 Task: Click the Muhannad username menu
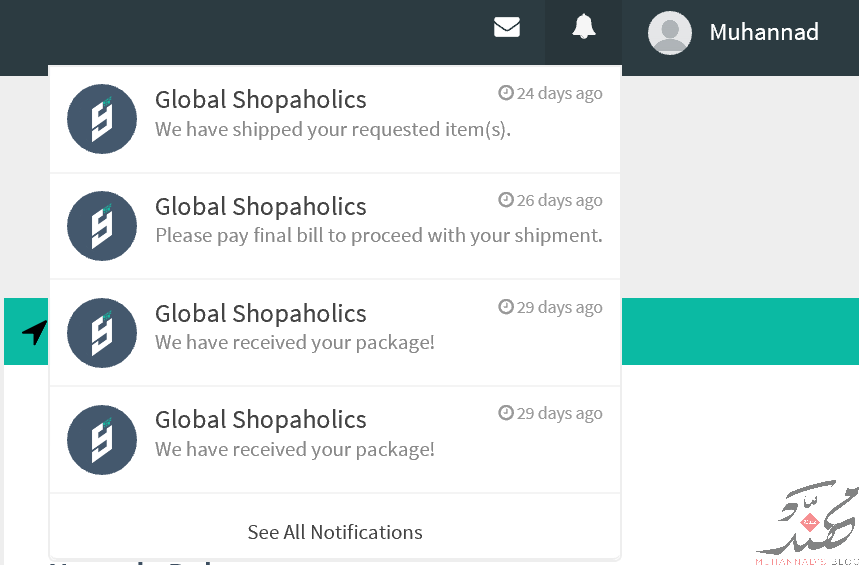coord(764,32)
